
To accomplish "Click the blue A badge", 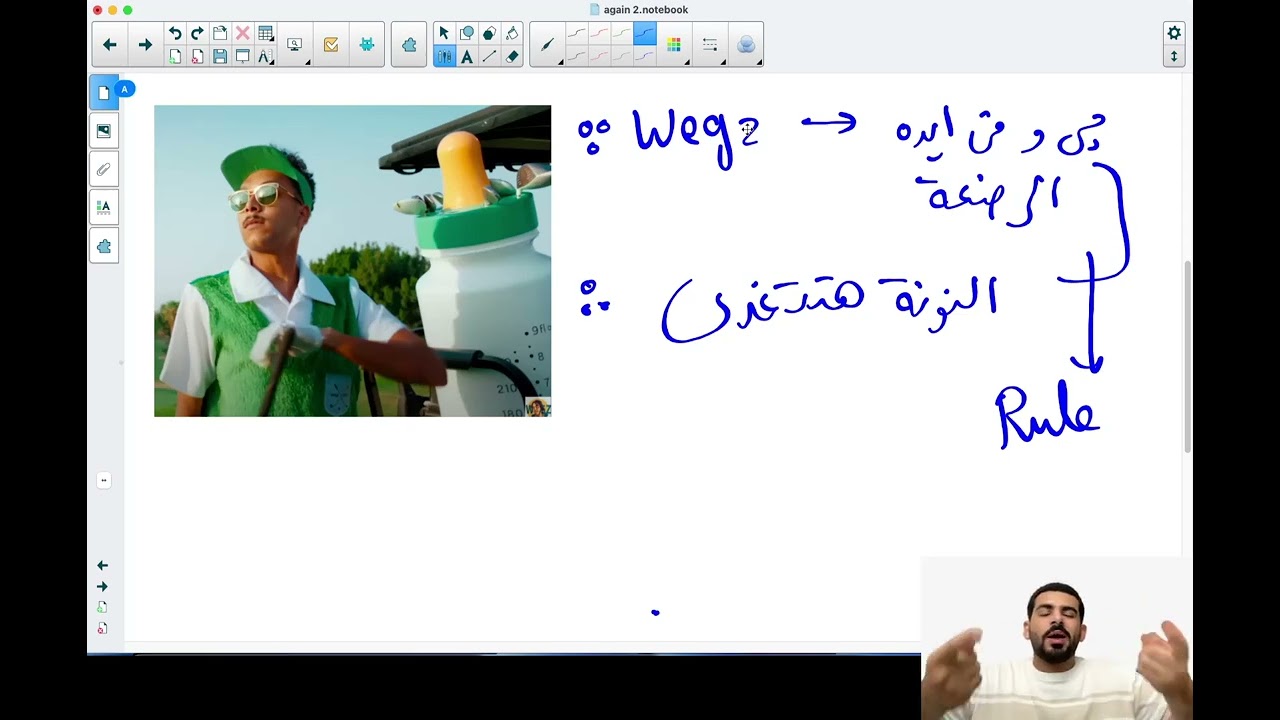I will pos(125,89).
